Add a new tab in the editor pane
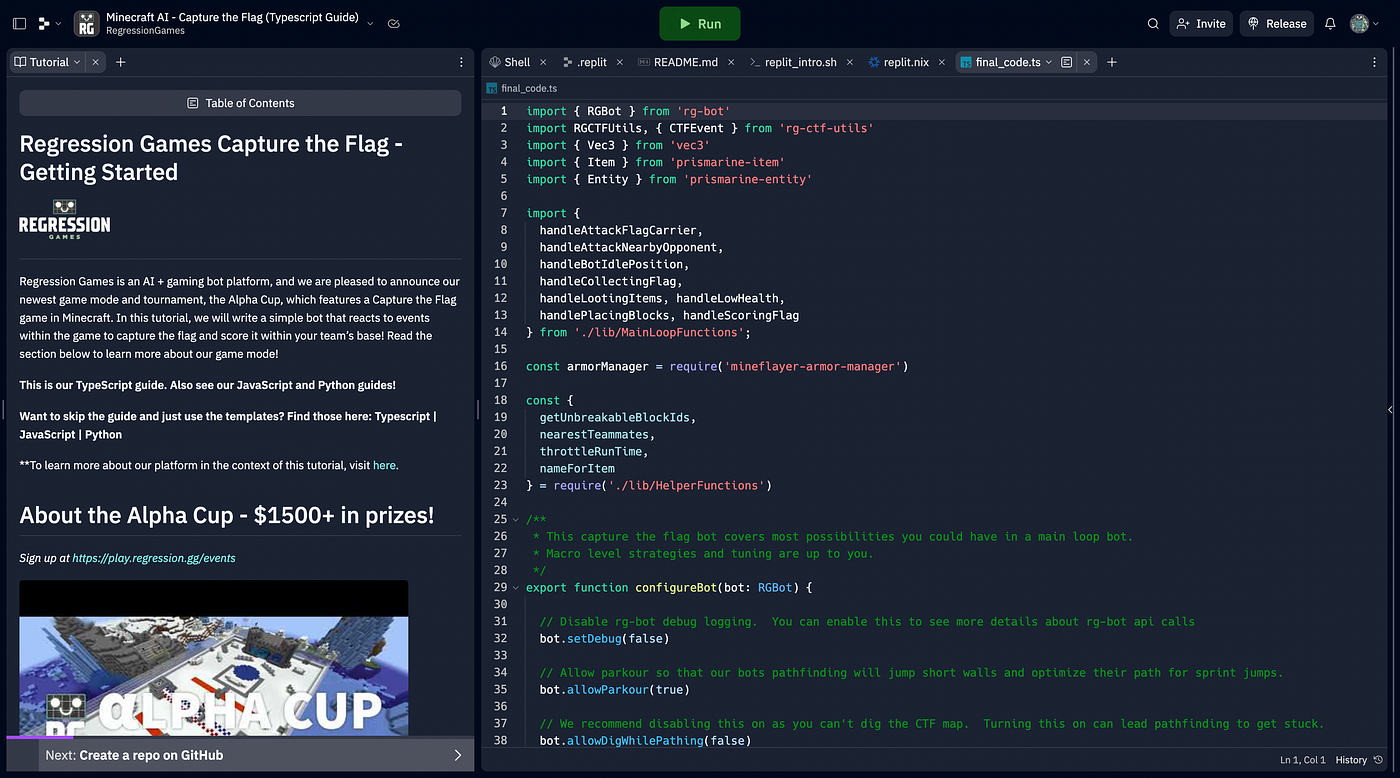This screenshot has height=778, width=1400. pos(1111,62)
